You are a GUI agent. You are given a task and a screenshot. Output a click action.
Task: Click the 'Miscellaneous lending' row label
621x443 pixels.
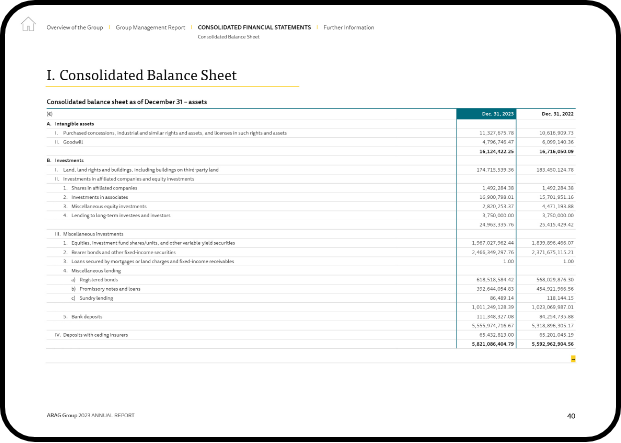point(96,271)
